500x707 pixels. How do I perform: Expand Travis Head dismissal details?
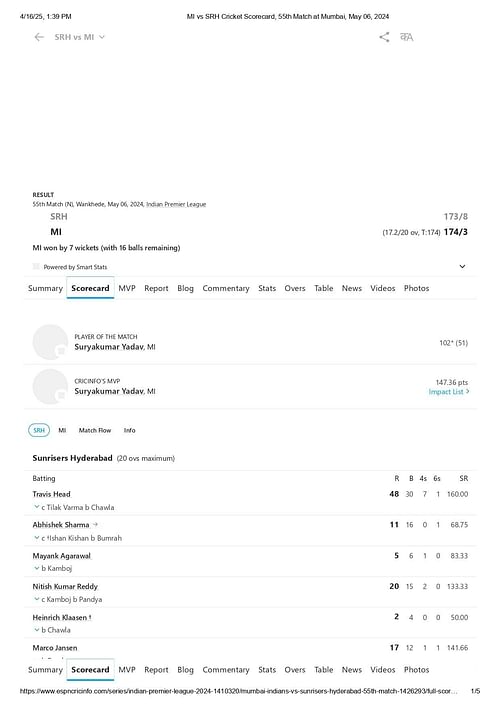click(x=37, y=507)
